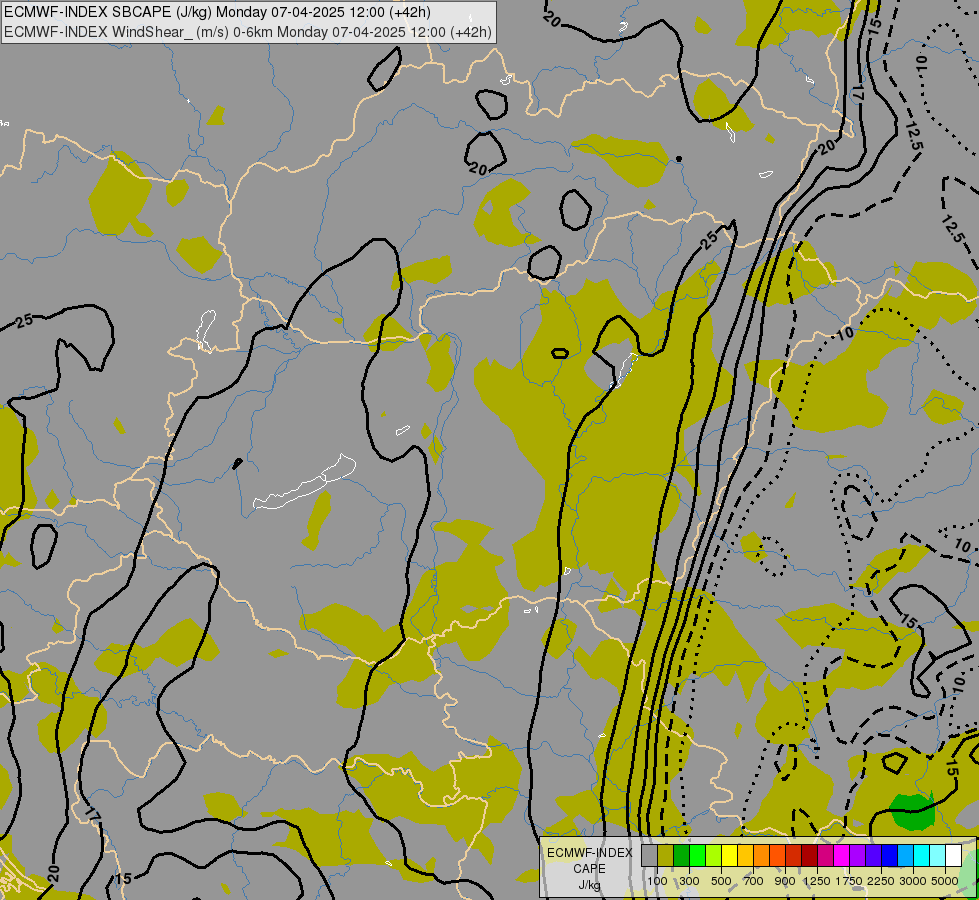Select the orange legend swatch
The width and height of the screenshot is (979, 900).
point(762,855)
